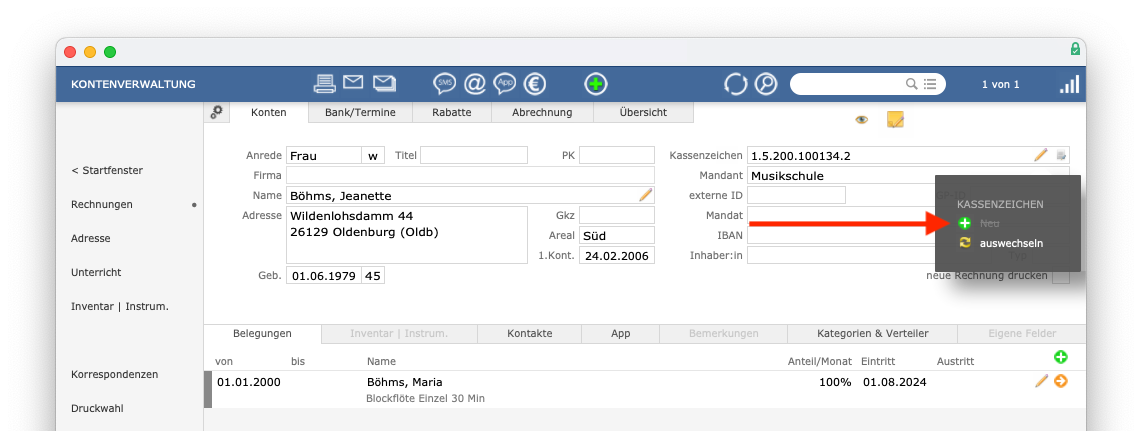Open the Rabatte tab

[452, 112]
